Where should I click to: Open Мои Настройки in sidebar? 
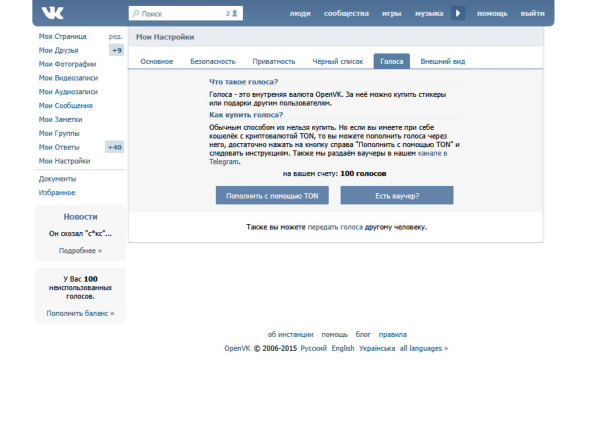64,161
